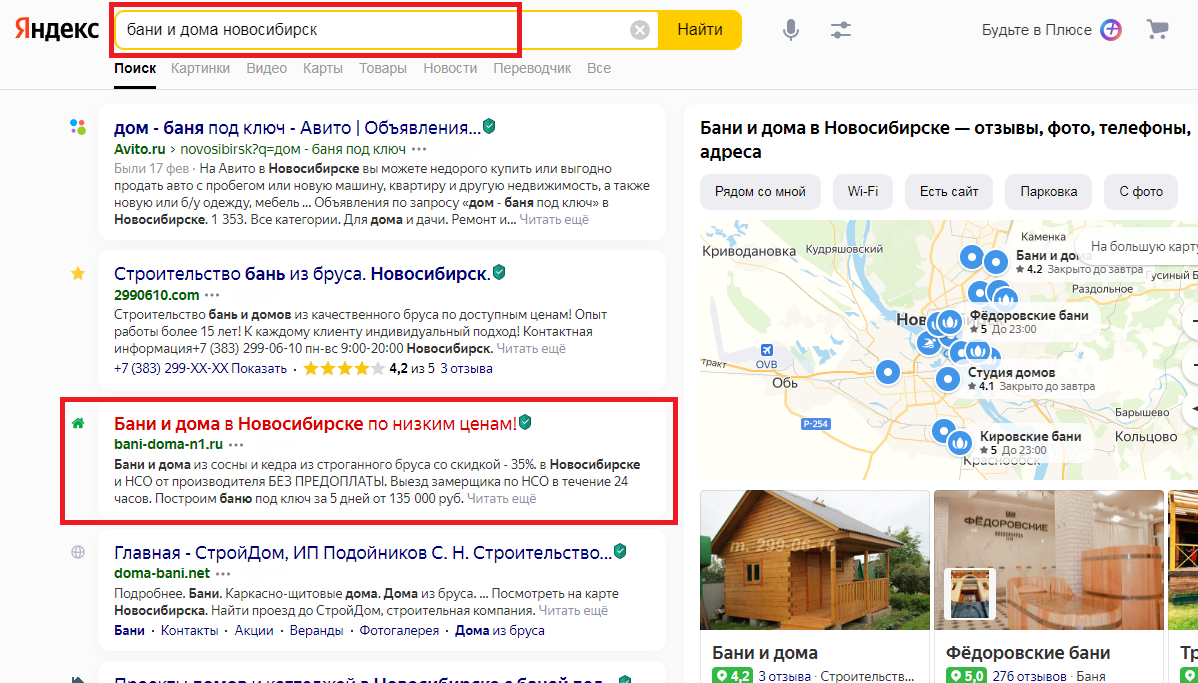Click the verified shield on Строительство бань result

[x=499, y=273]
